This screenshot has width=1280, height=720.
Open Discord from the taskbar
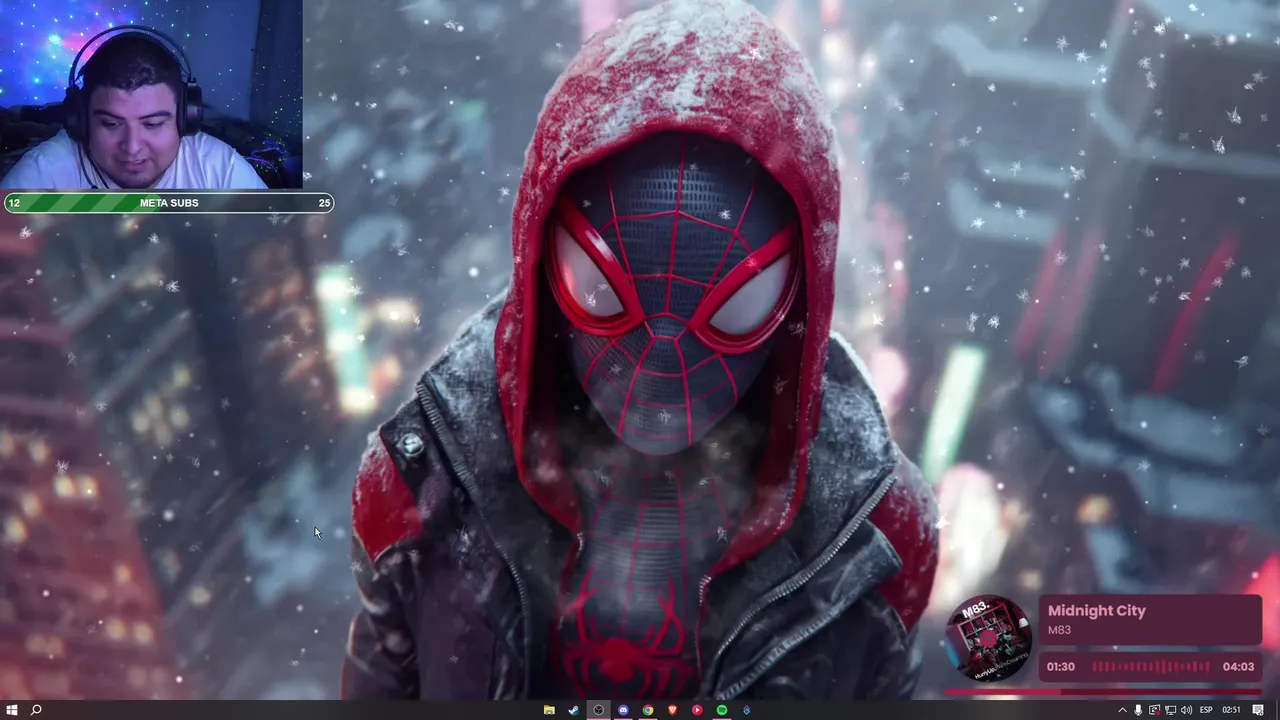(623, 710)
